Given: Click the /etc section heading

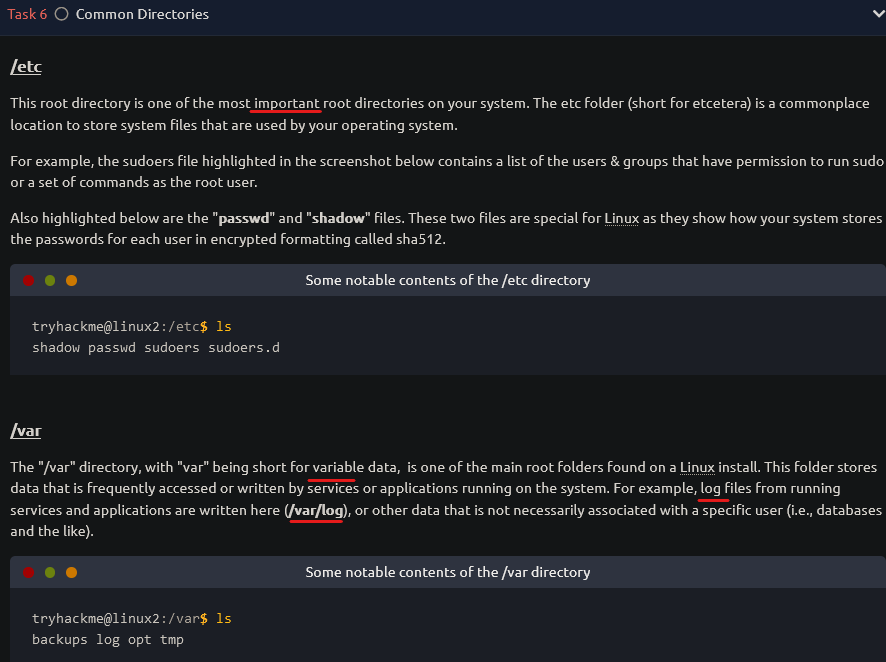Looking at the screenshot, I should 26,67.
